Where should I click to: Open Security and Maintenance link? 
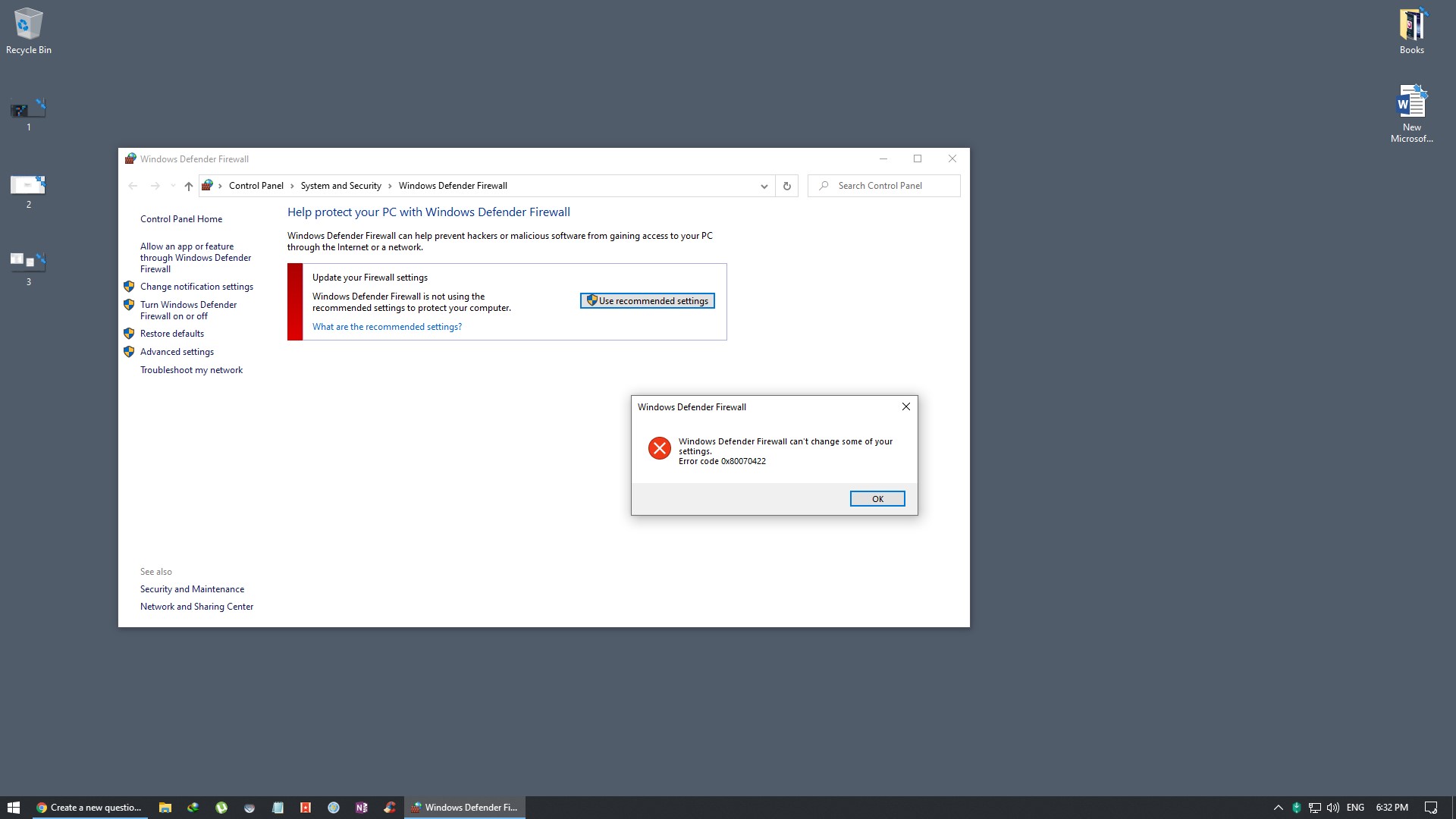[192, 589]
